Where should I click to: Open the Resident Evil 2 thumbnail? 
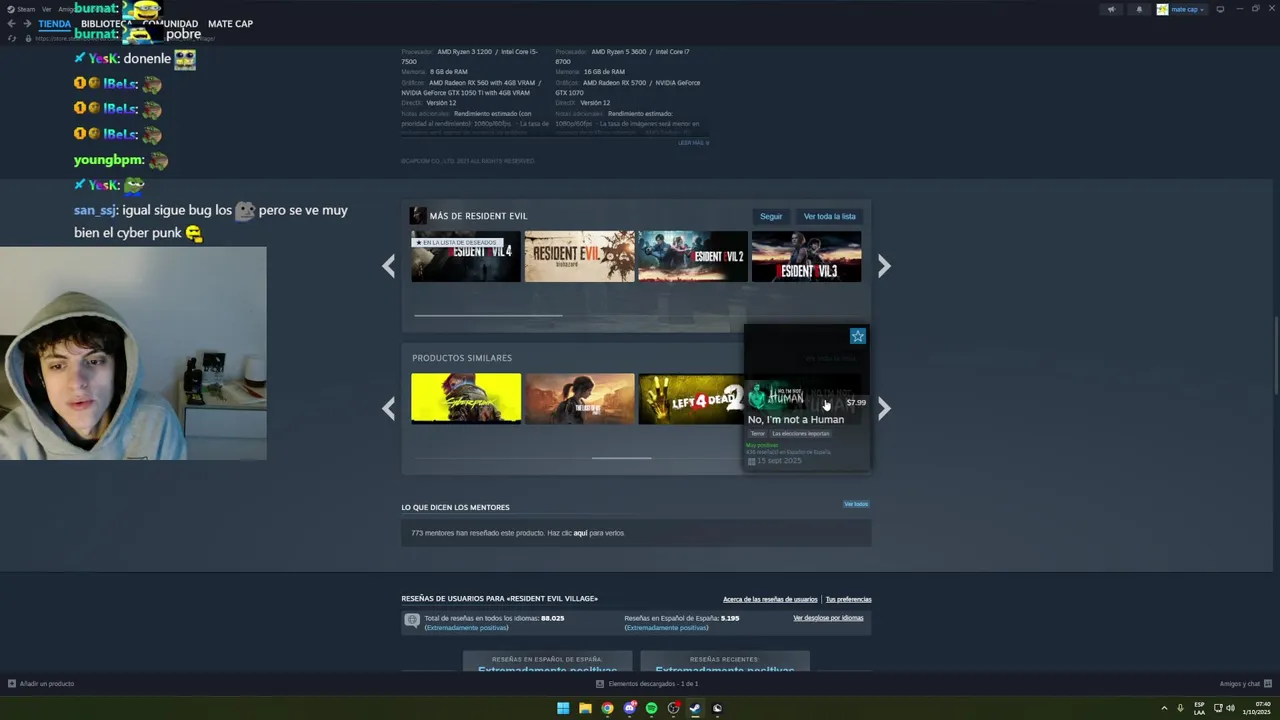pyautogui.click(x=693, y=256)
